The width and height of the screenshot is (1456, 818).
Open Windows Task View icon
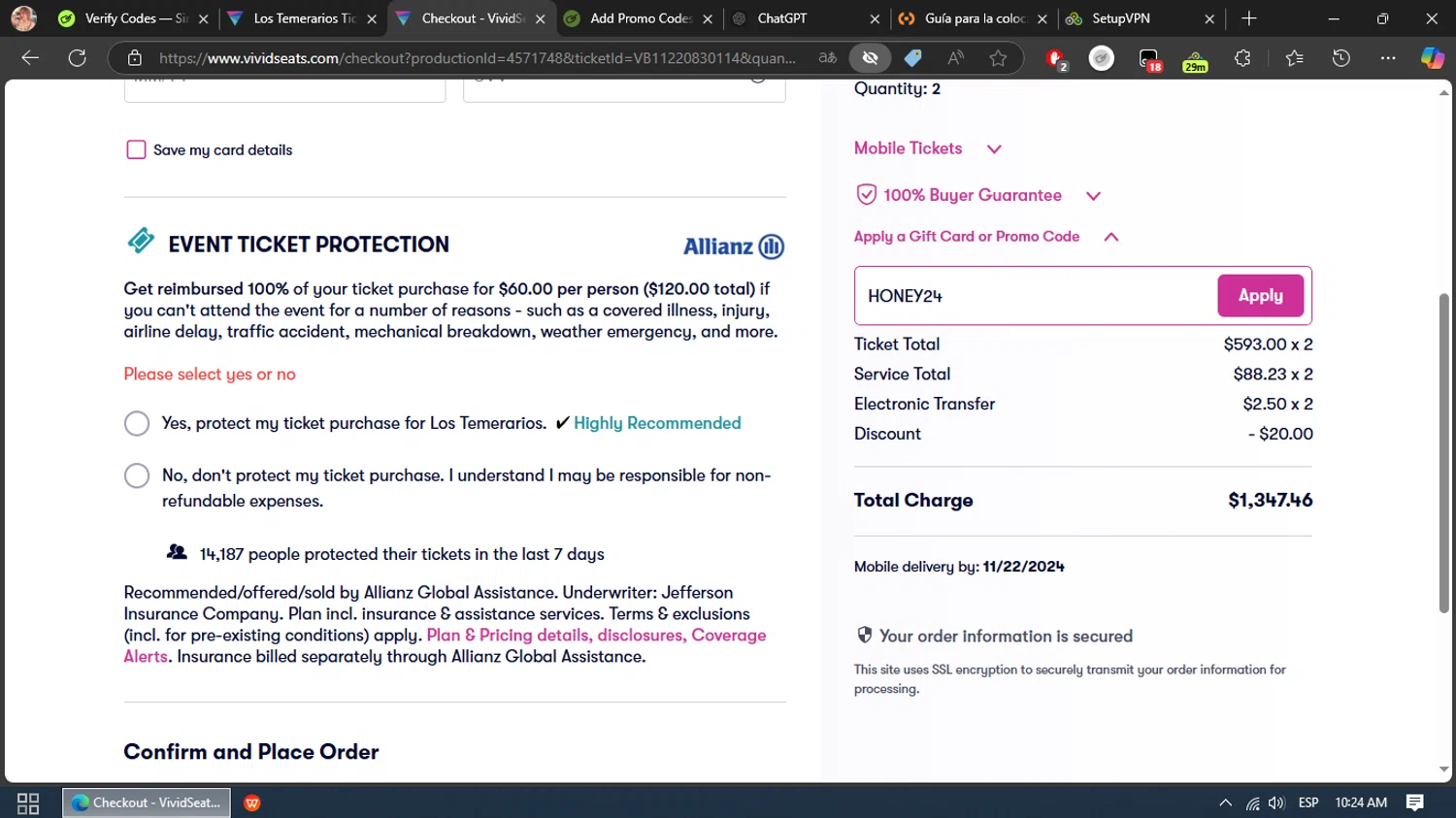coord(28,803)
